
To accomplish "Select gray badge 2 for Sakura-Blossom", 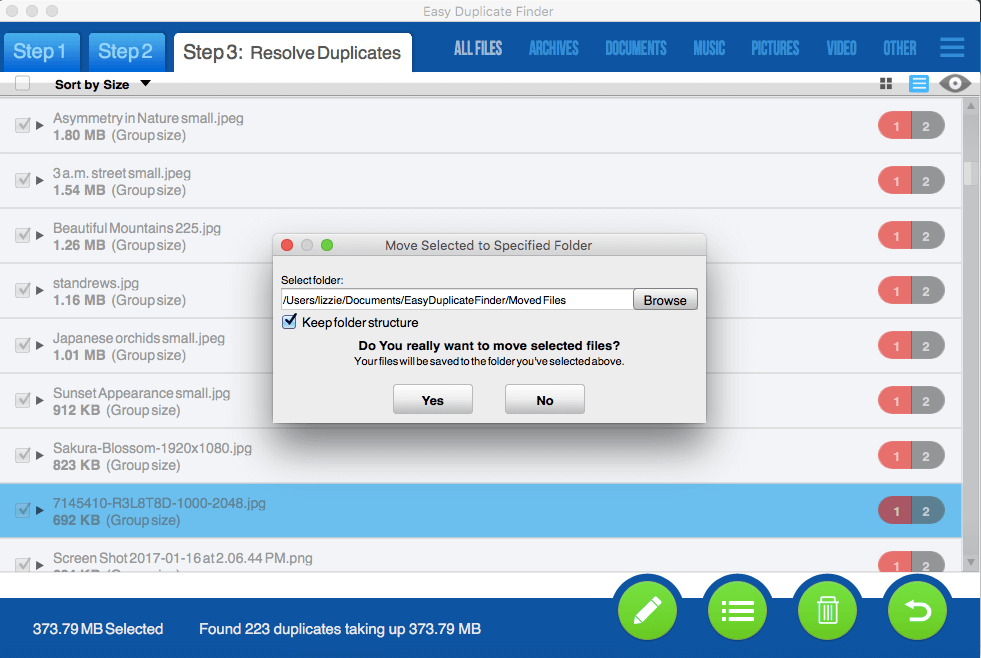I will [x=928, y=456].
